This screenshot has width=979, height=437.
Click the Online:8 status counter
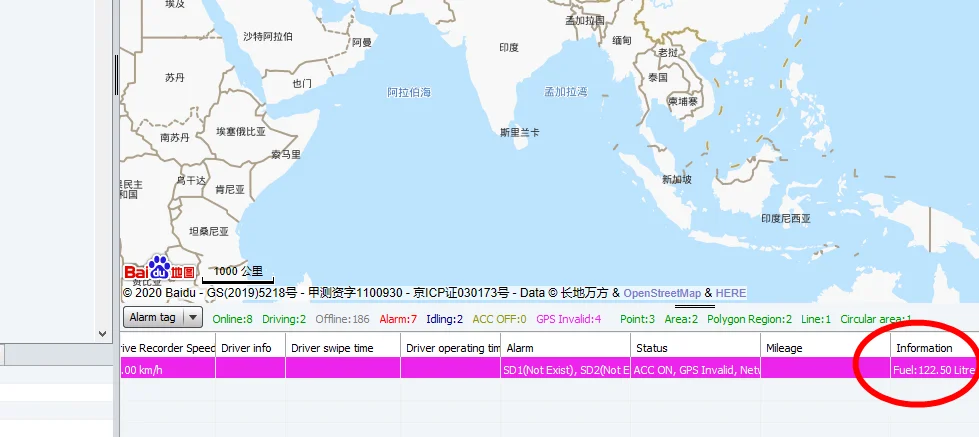(232, 319)
